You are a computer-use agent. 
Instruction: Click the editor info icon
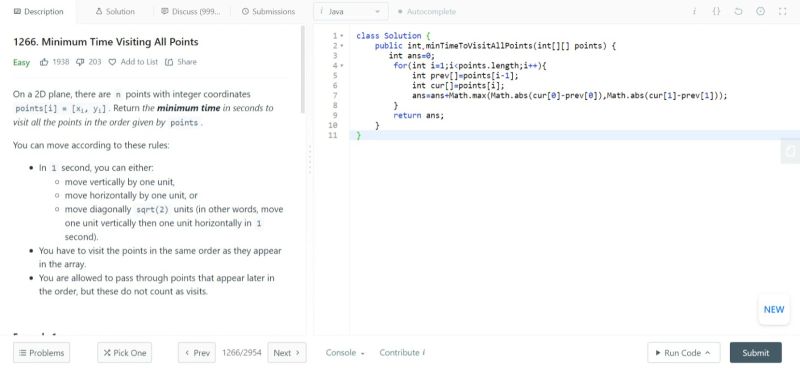(x=694, y=11)
